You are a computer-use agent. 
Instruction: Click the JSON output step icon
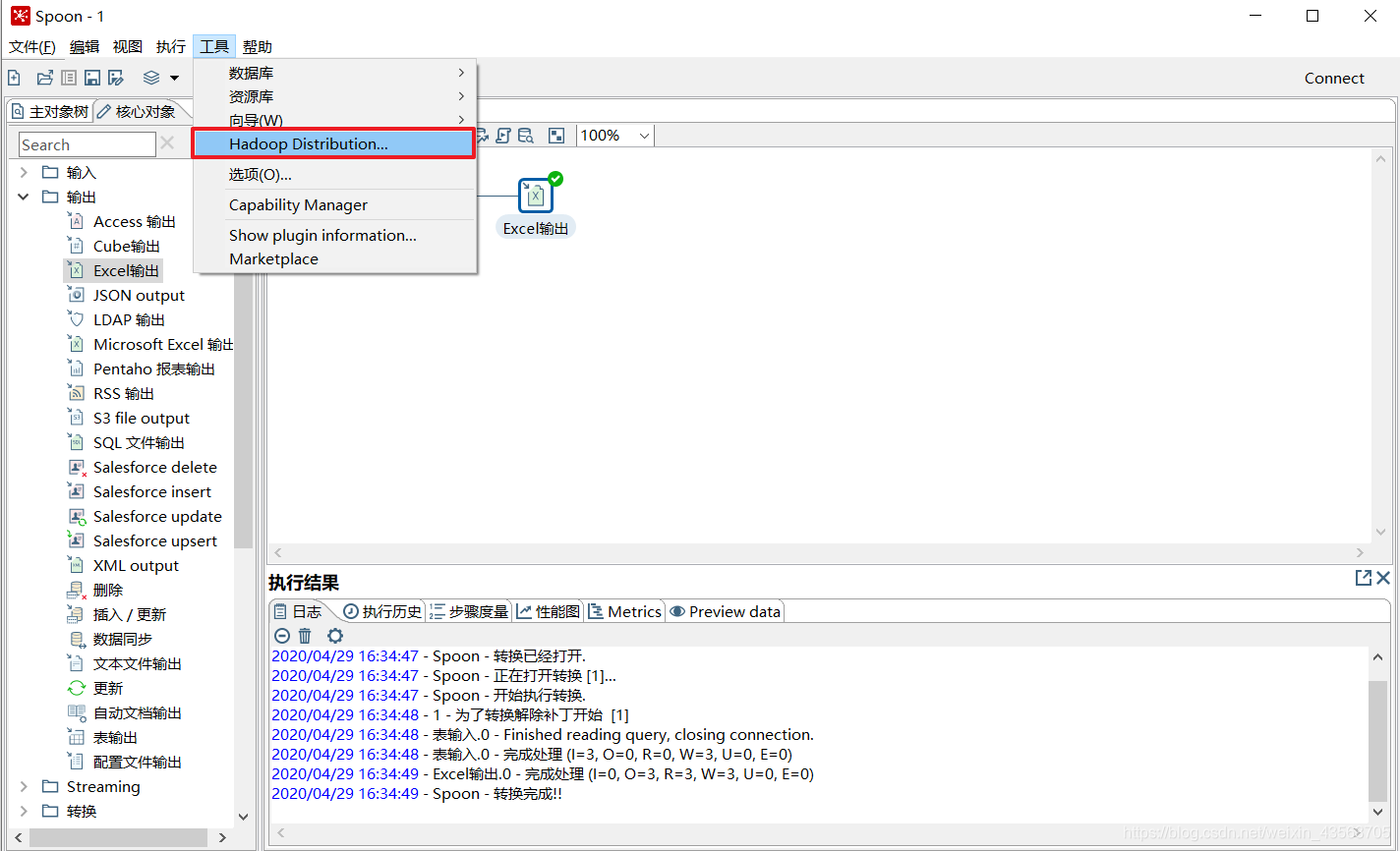point(76,295)
